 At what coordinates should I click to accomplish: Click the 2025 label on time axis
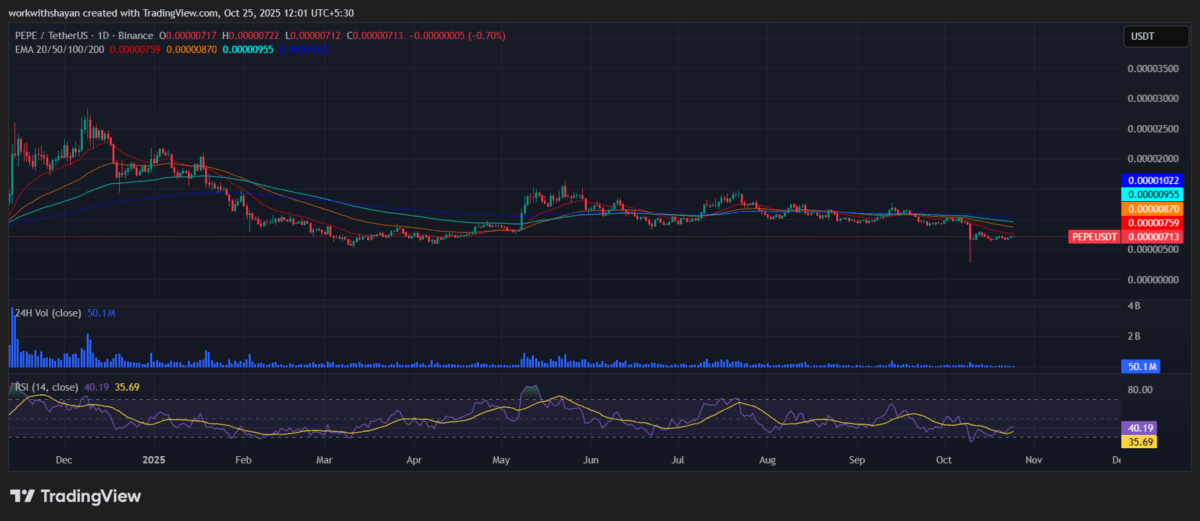pyautogui.click(x=153, y=460)
